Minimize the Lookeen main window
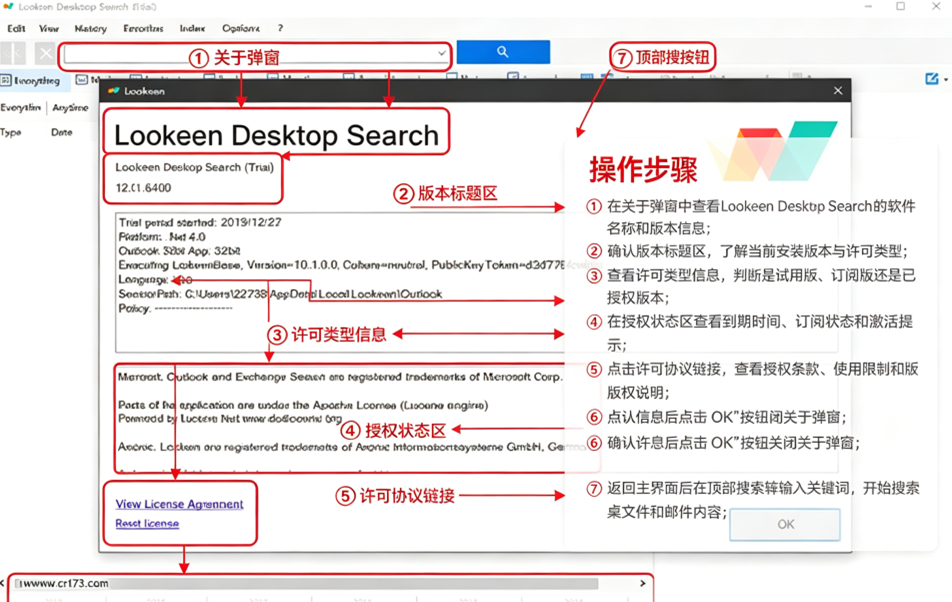The width and height of the screenshot is (952, 602). tap(868, 7)
